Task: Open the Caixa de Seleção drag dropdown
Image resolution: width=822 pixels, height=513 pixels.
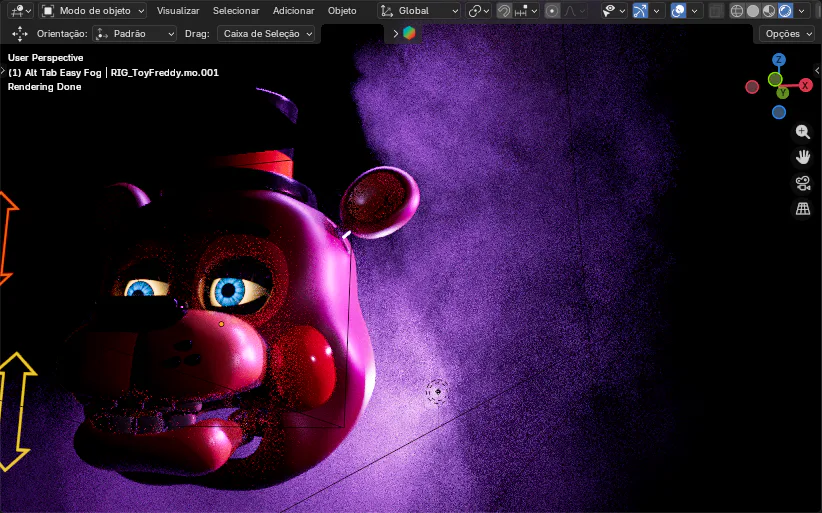Action: (266, 34)
